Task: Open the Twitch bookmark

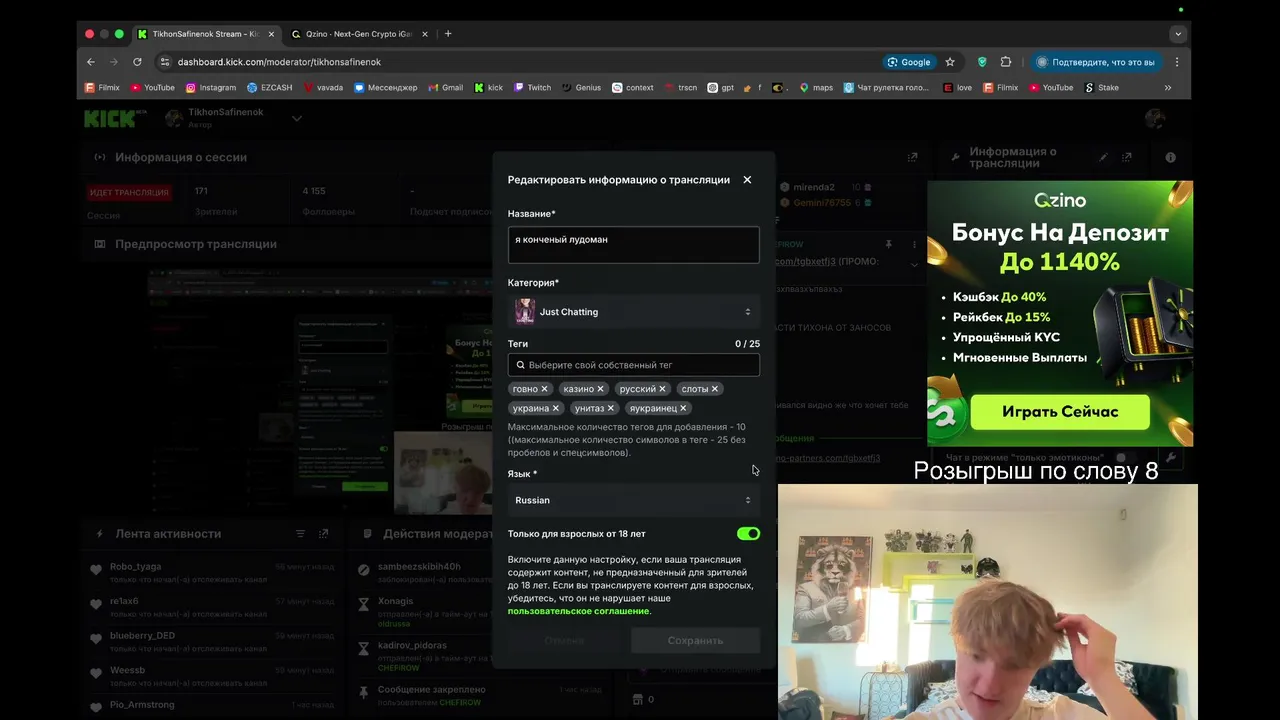Action: 533,88
